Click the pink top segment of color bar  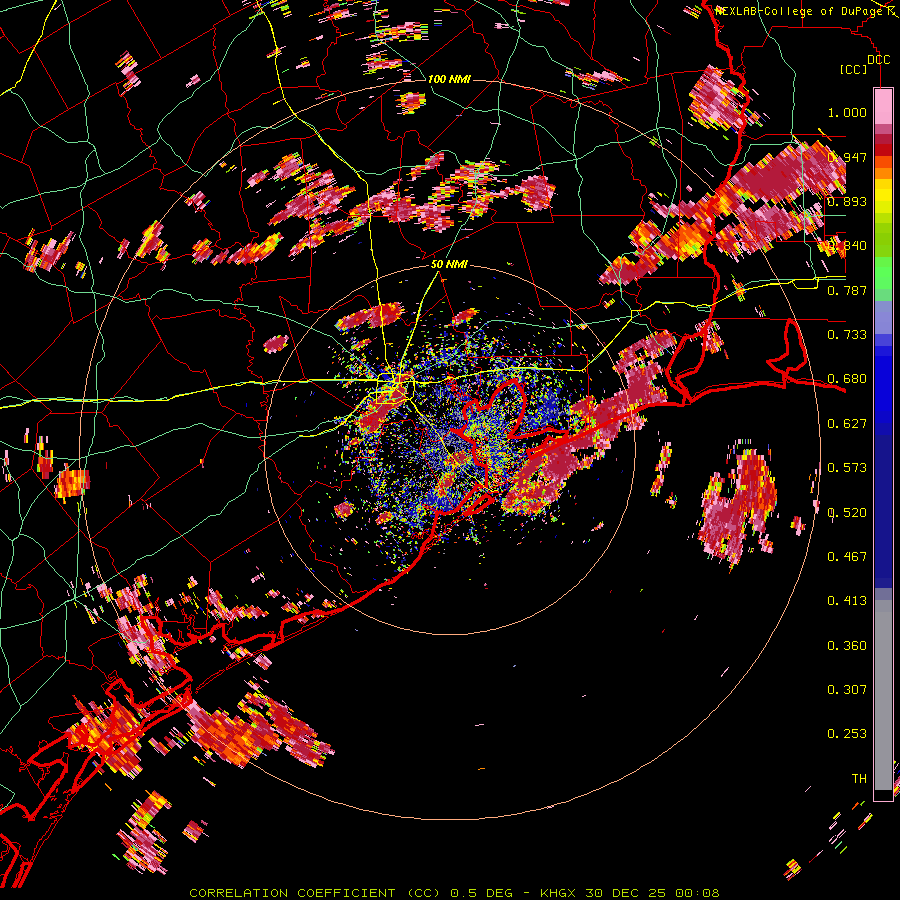point(883,106)
